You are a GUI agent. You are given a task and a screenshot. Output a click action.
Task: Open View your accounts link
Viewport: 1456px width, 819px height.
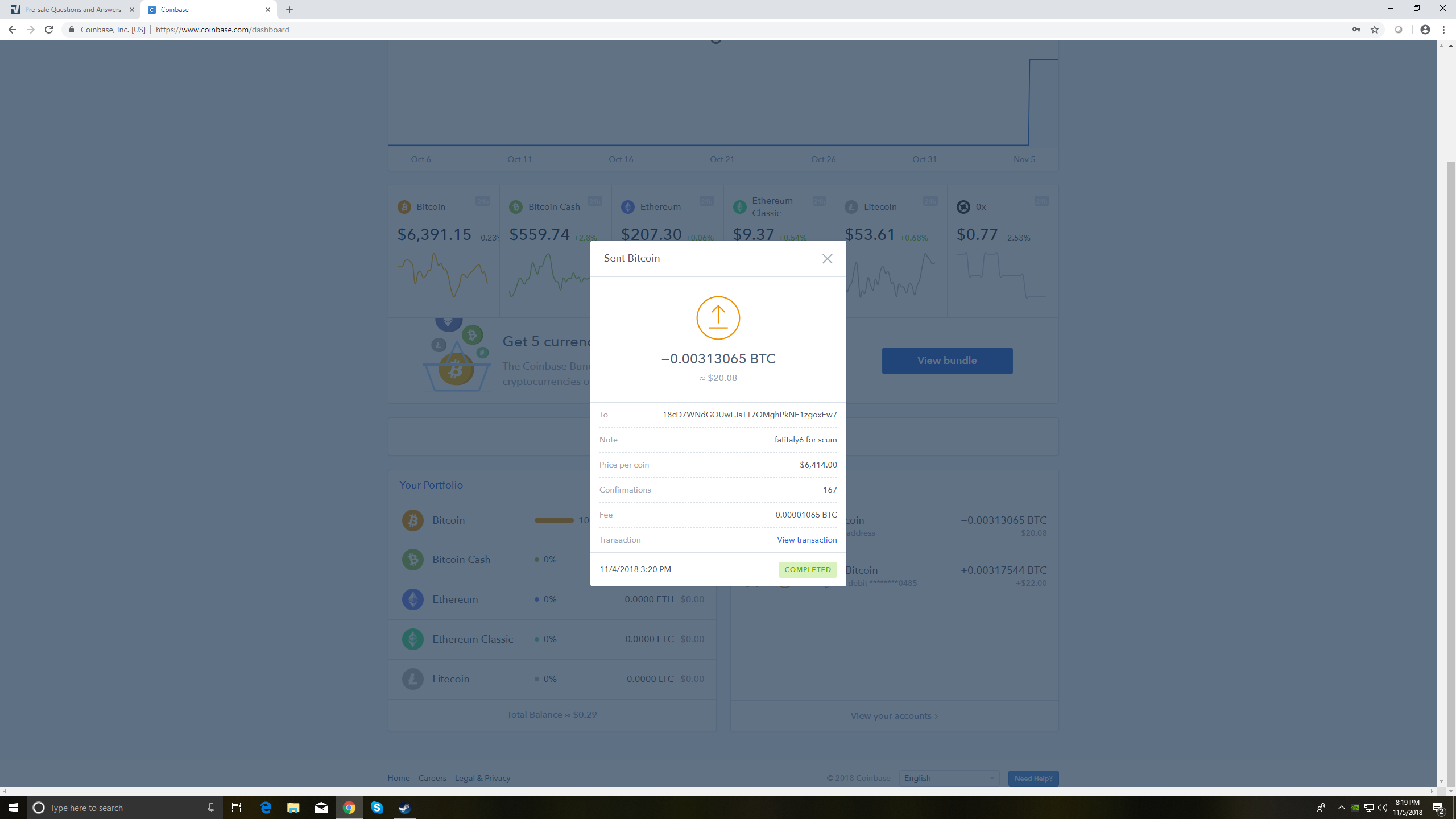[x=894, y=716]
